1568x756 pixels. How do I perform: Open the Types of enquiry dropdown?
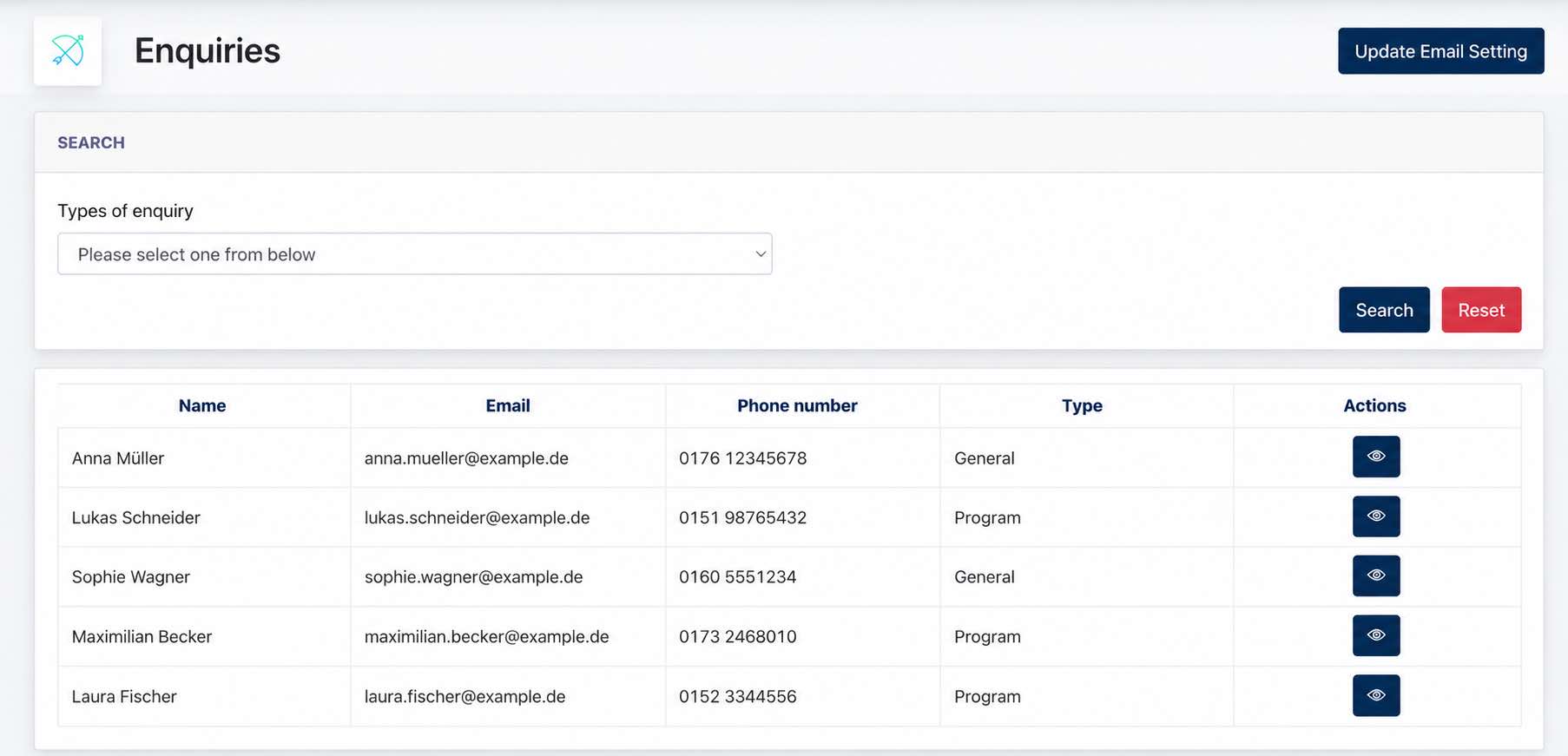415,253
